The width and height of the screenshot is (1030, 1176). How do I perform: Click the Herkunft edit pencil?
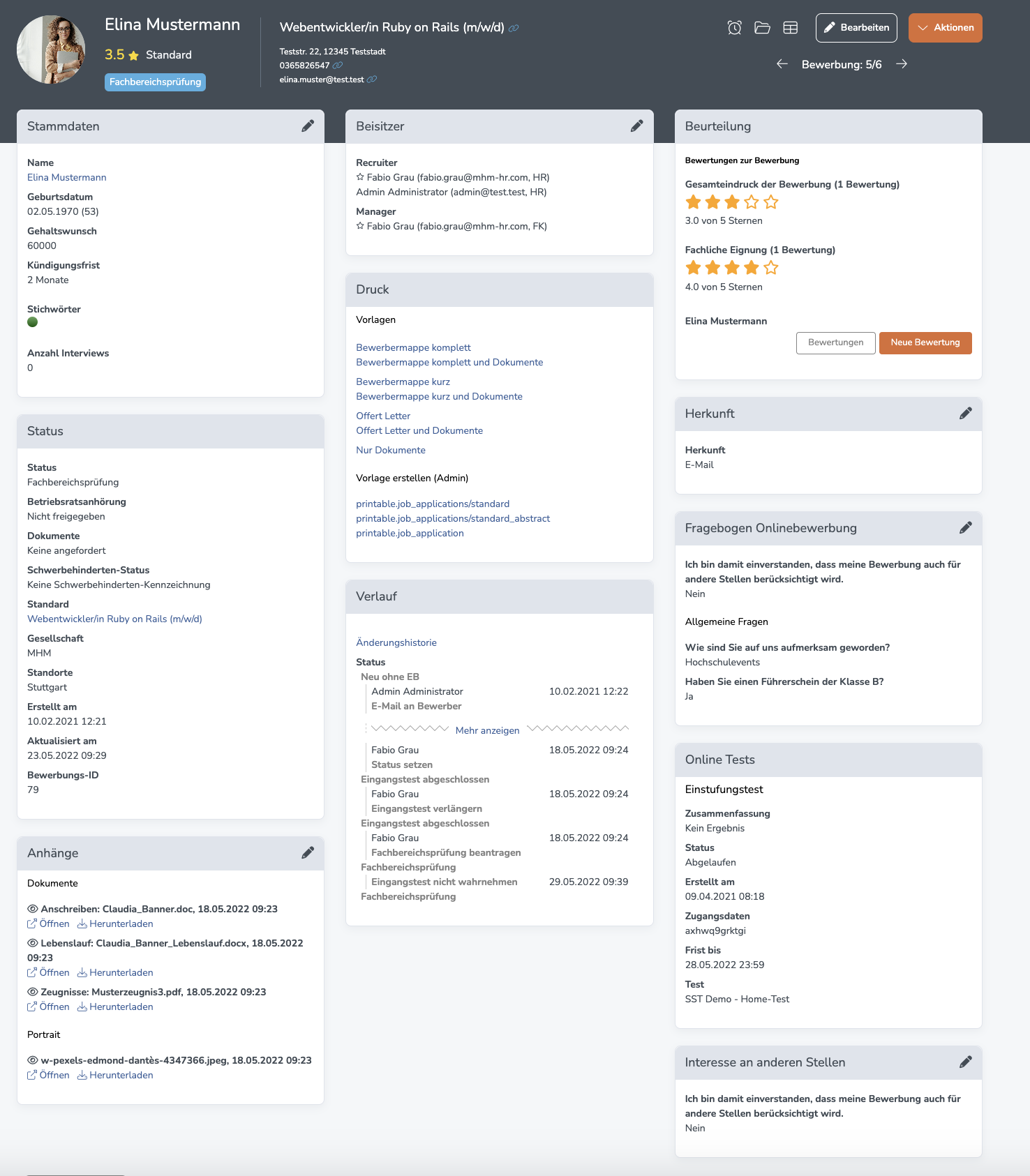(x=966, y=414)
